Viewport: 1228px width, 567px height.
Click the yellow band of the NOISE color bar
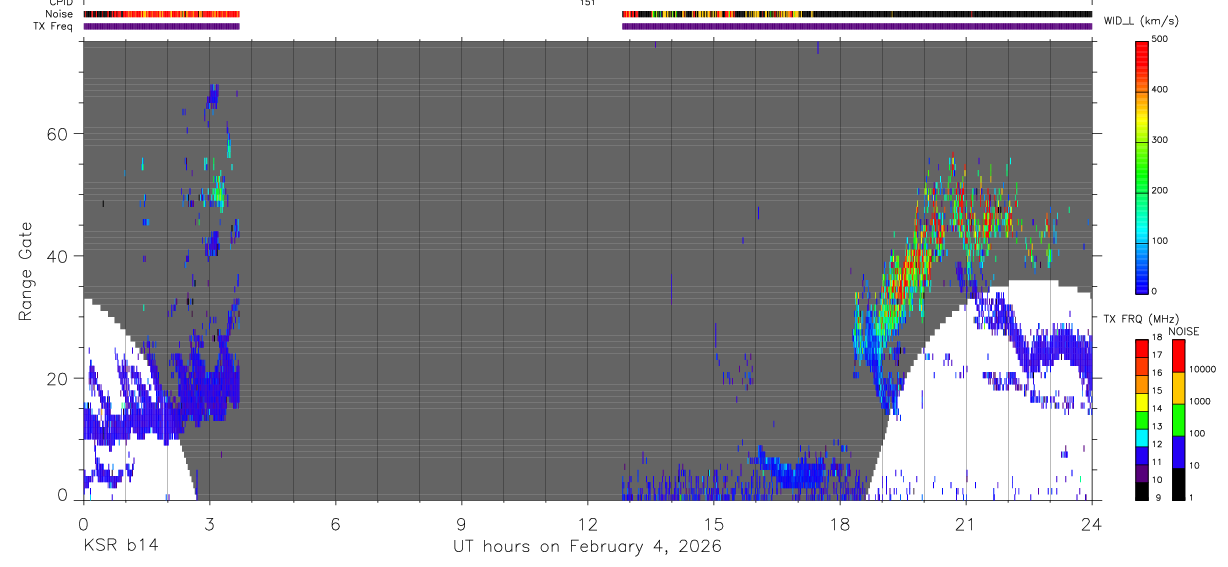click(x=1179, y=388)
